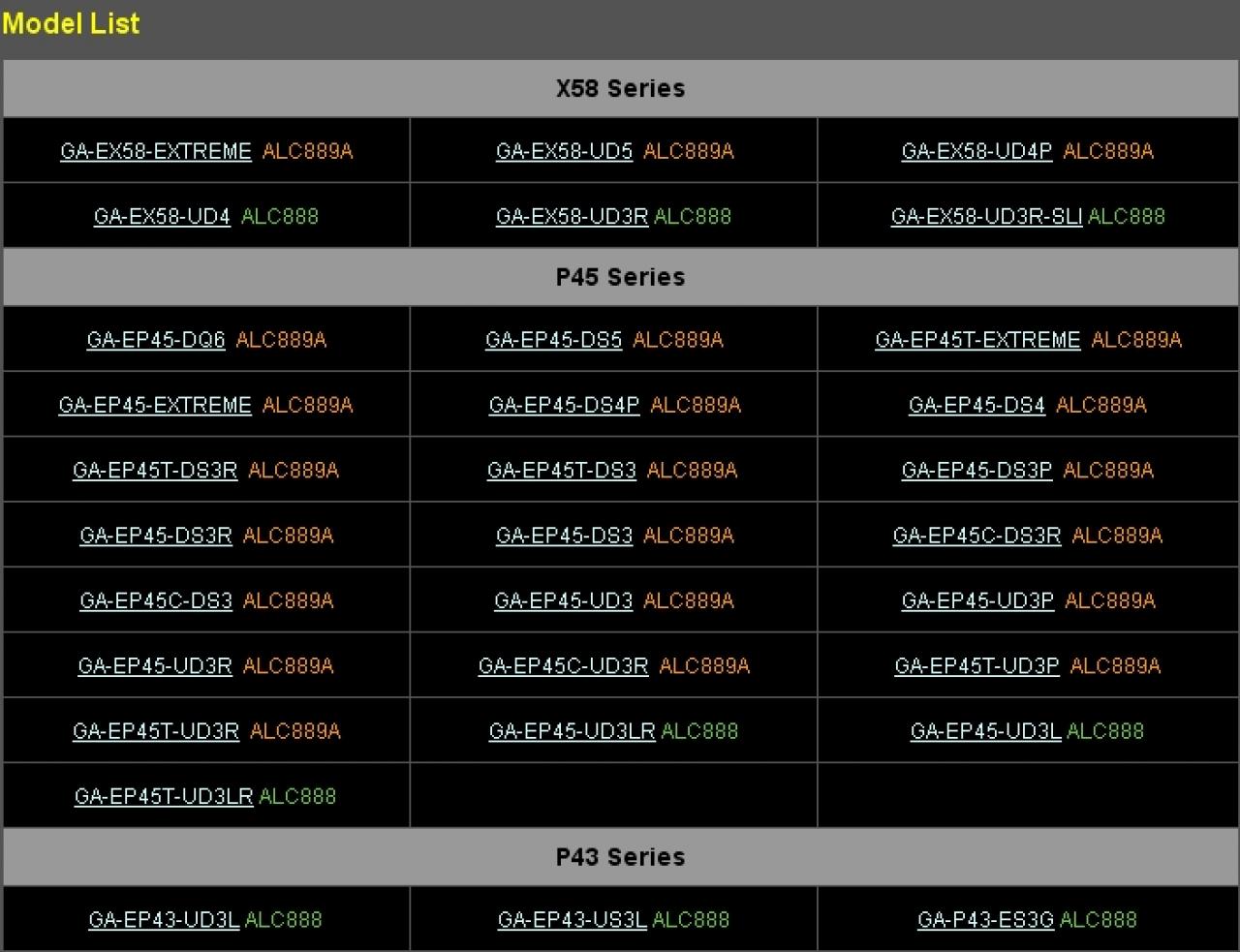Click the GA-EP45T-UD3LR model link
The image size is (1240, 952).
[164, 796]
